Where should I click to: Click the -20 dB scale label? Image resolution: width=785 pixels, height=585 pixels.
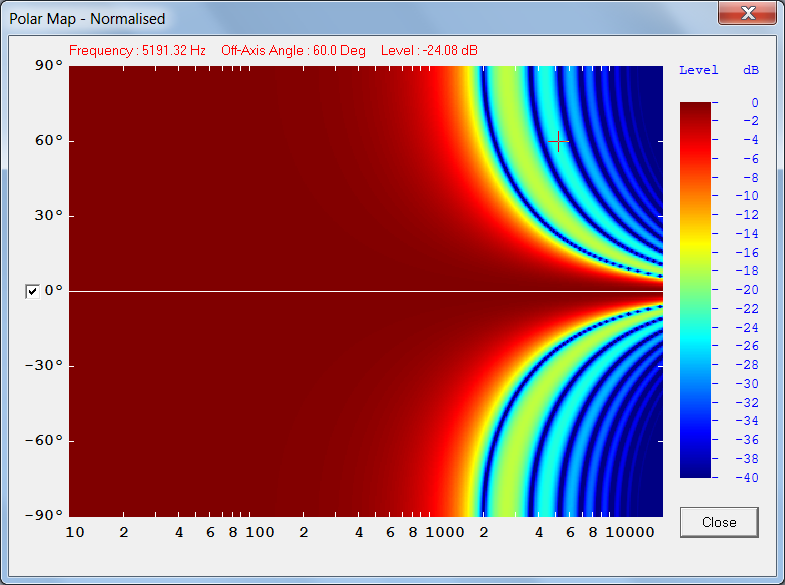click(x=747, y=290)
